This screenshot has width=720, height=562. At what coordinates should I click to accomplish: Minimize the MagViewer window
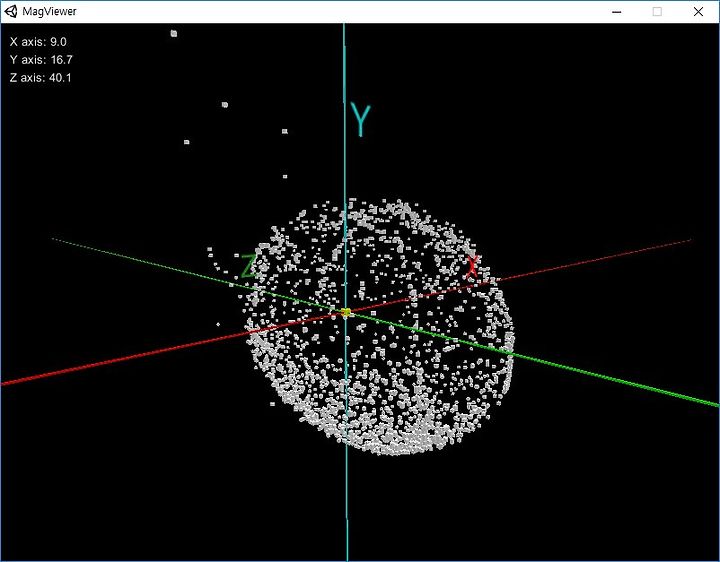click(617, 11)
